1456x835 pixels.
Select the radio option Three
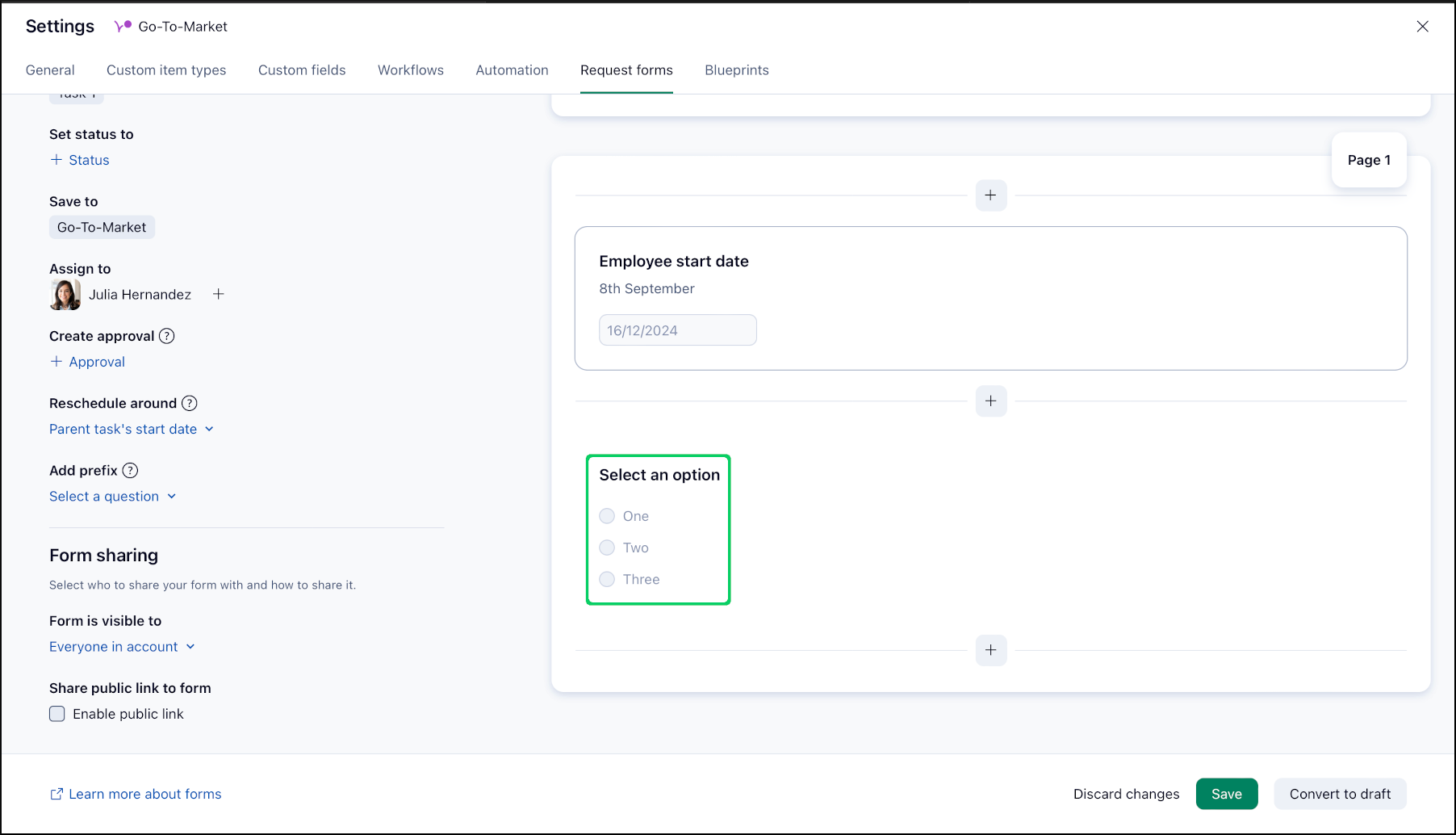(607, 579)
